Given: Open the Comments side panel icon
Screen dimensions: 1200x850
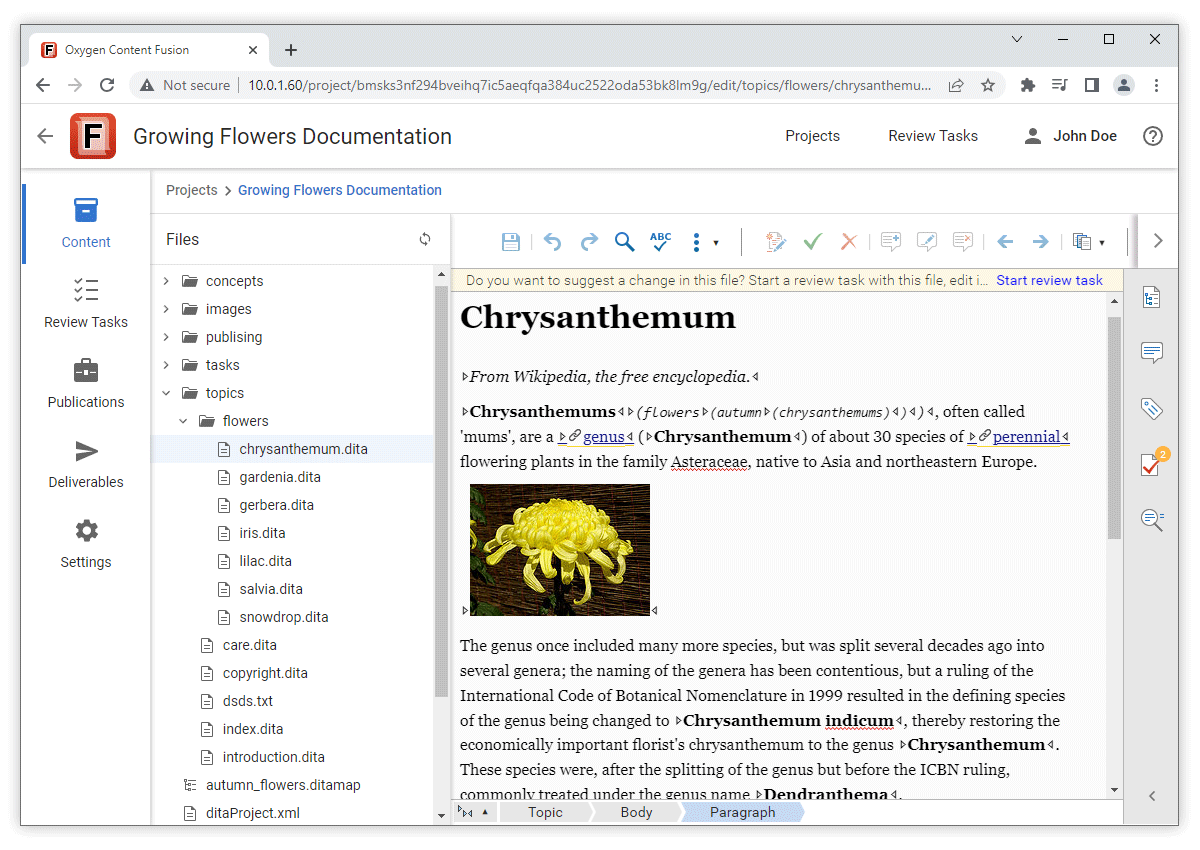Looking at the screenshot, I should (x=1152, y=352).
